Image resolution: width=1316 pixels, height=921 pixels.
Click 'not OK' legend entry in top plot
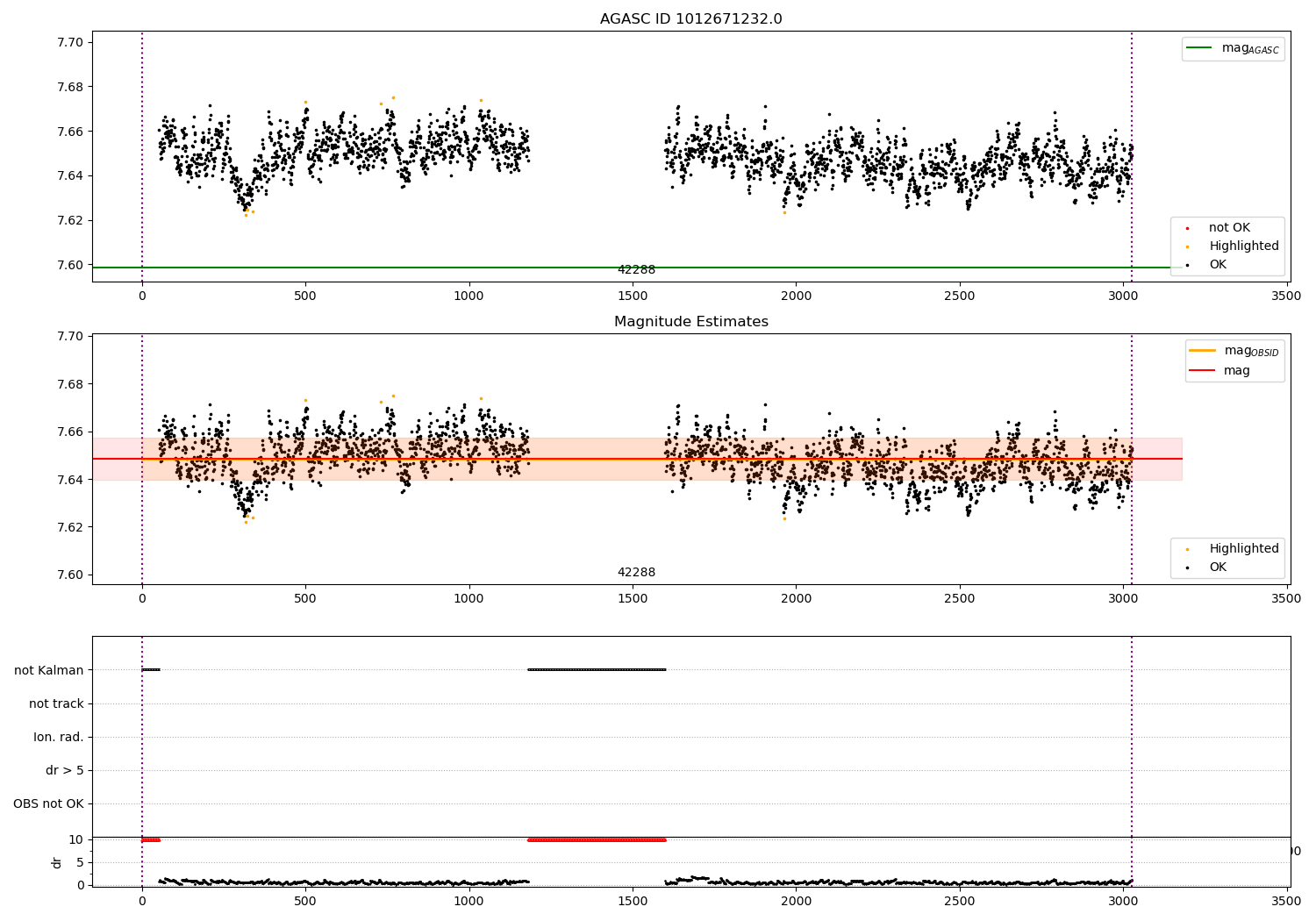pyautogui.click(x=1229, y=228)
